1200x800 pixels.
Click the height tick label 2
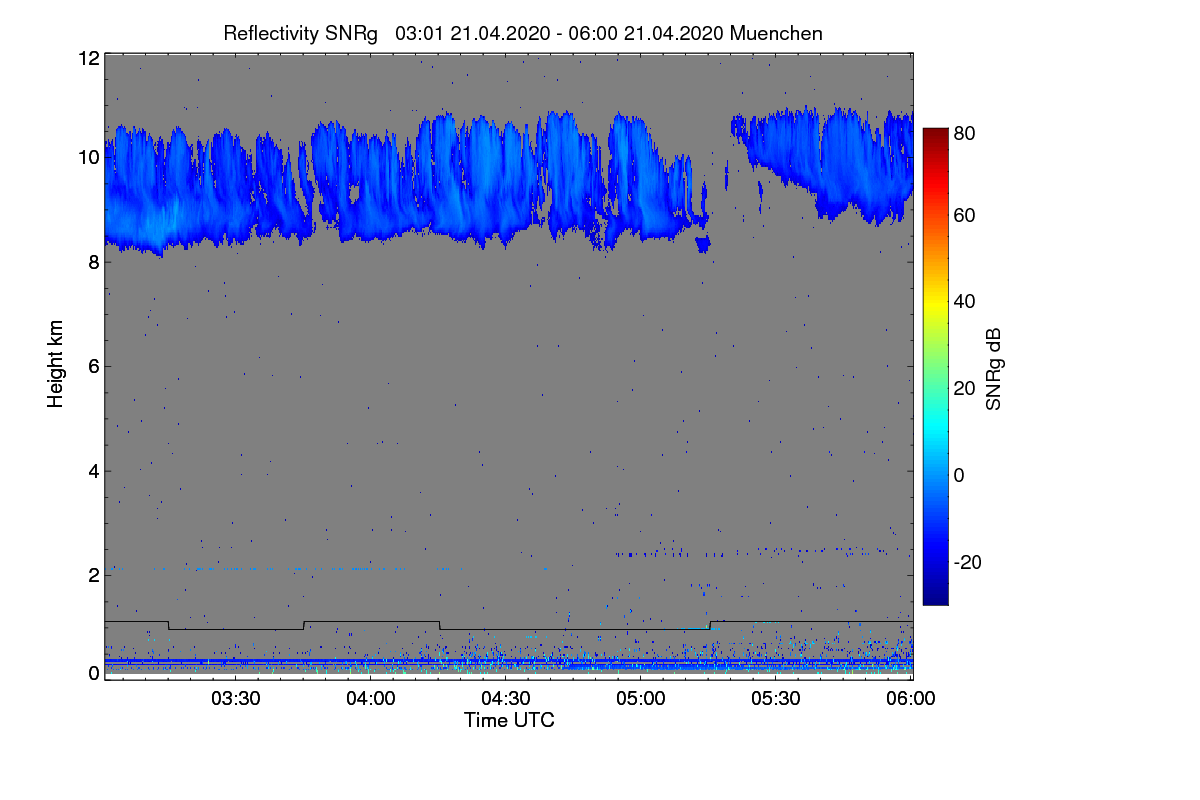click(x=93, y=575)
